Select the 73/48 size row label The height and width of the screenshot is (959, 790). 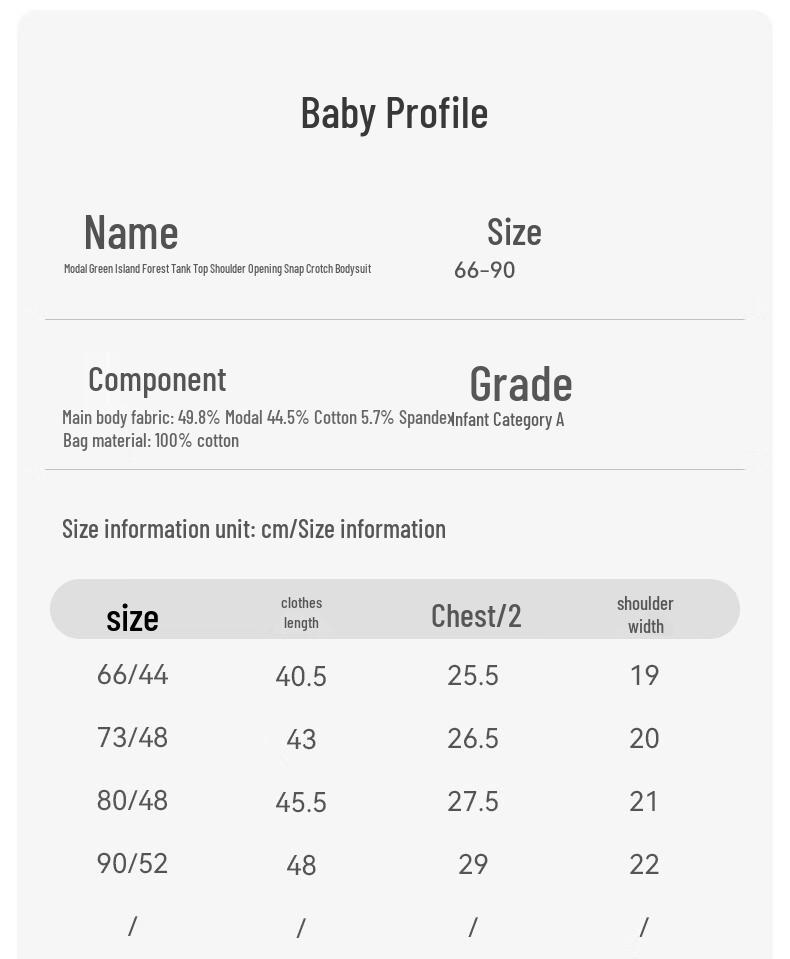(132, 738)
